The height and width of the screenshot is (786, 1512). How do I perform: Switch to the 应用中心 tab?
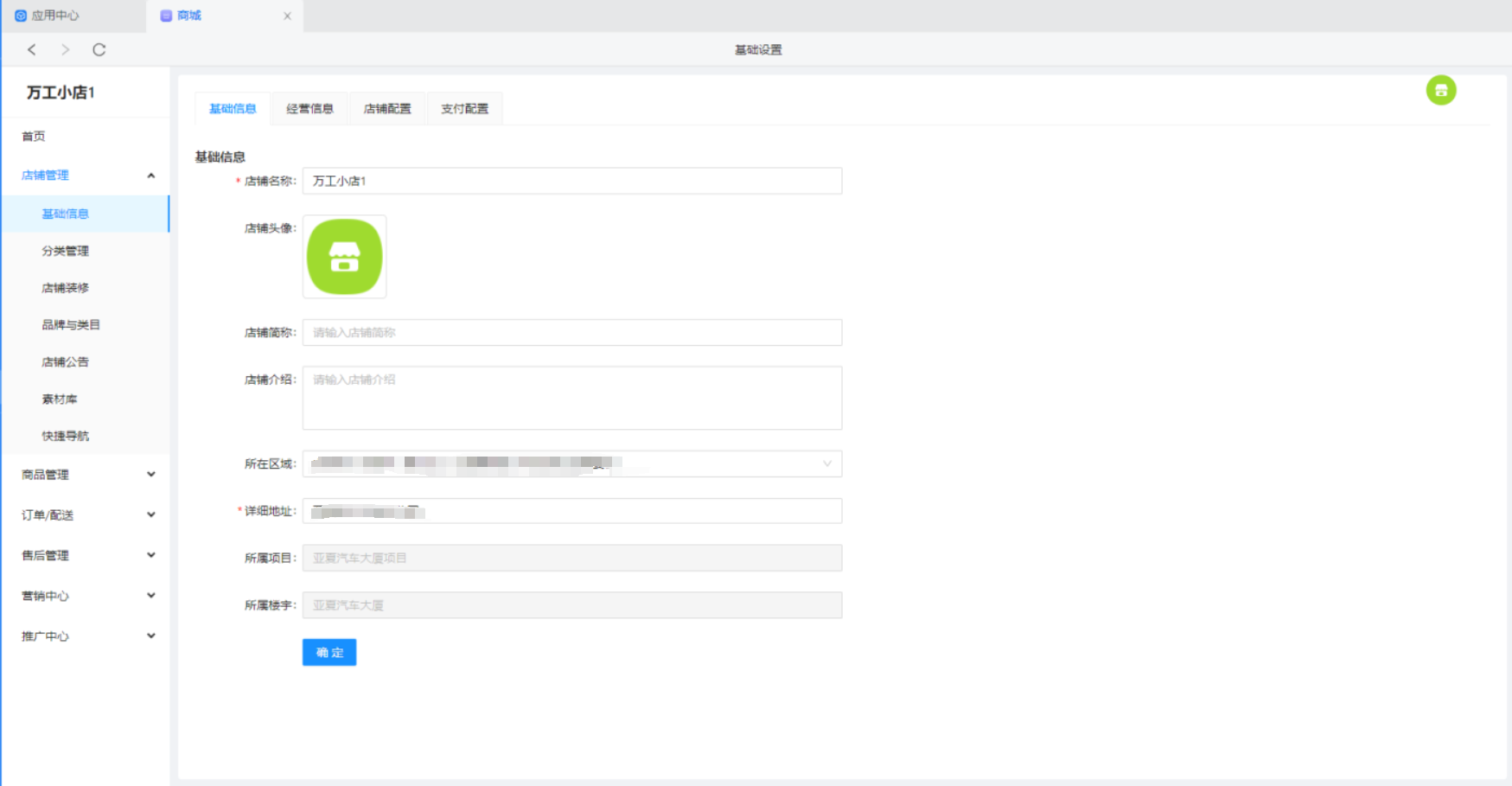54,16
